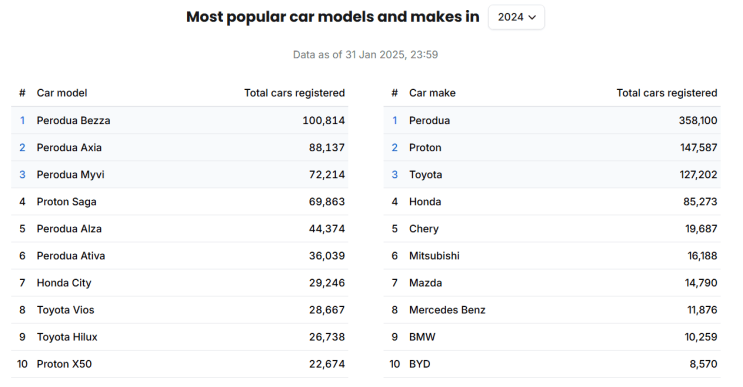Click the 69,863 value
743x387 pixels.
click(x=327, y=201)
